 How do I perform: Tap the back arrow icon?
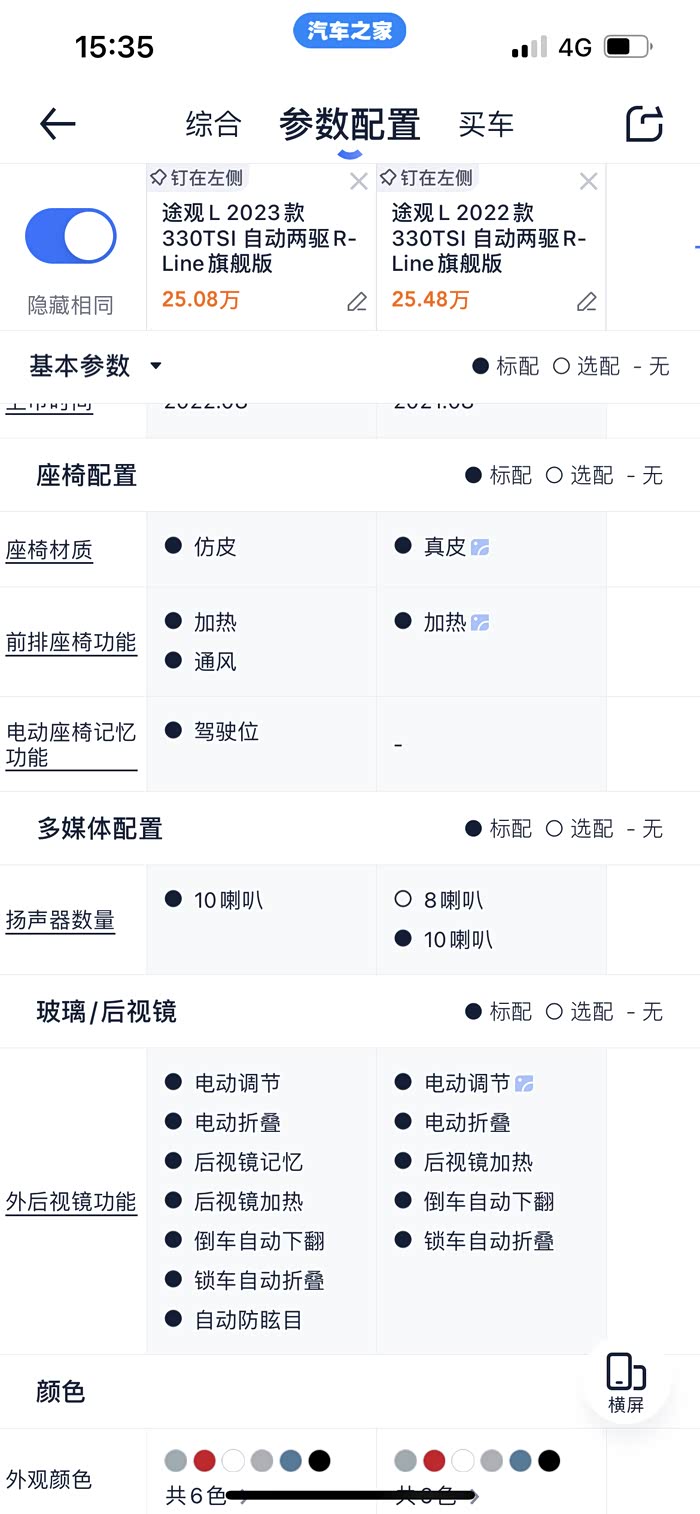pos(58,124)
